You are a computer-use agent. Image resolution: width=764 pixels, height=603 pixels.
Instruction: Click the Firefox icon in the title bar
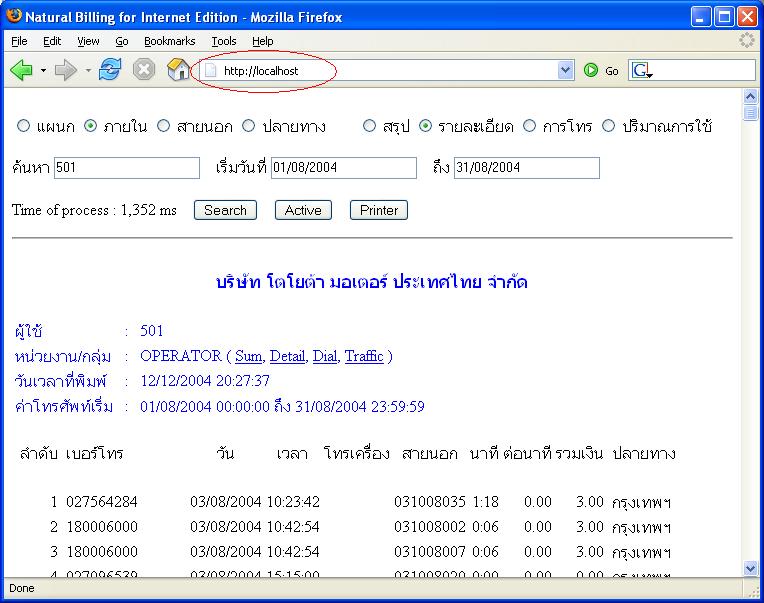tap(14, 16)
